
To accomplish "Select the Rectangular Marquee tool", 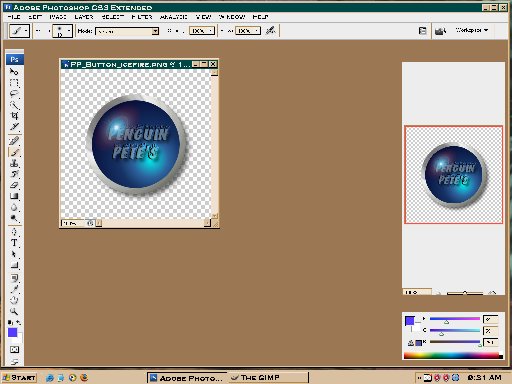I will pos(14,83).
